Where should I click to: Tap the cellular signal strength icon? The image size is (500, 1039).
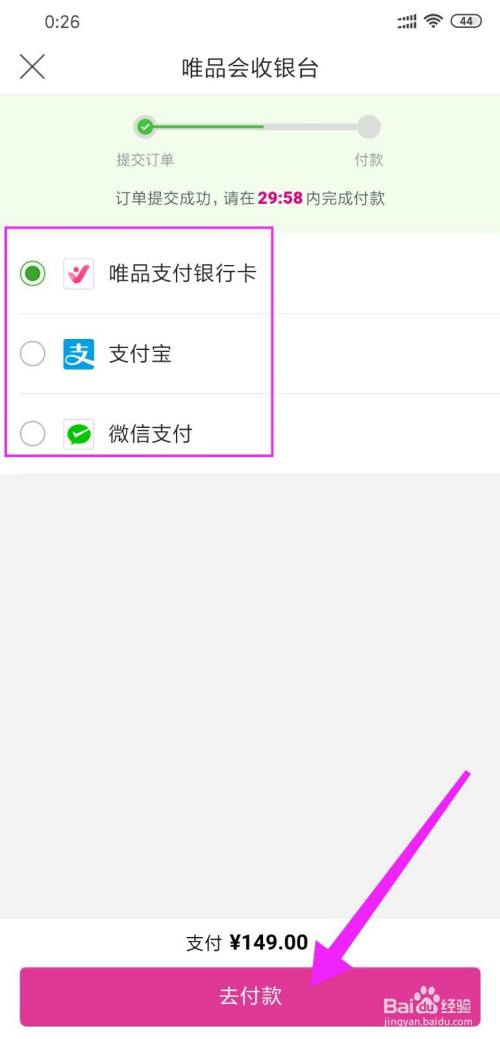coord(407,22)
